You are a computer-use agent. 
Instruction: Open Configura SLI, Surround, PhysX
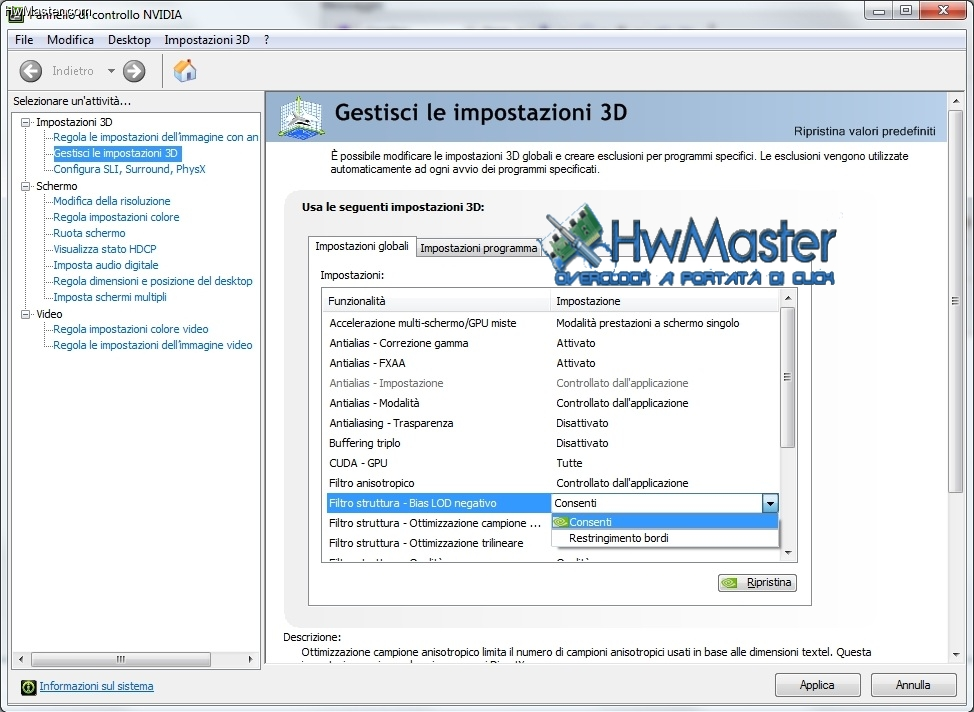click(x=129, y=169)
